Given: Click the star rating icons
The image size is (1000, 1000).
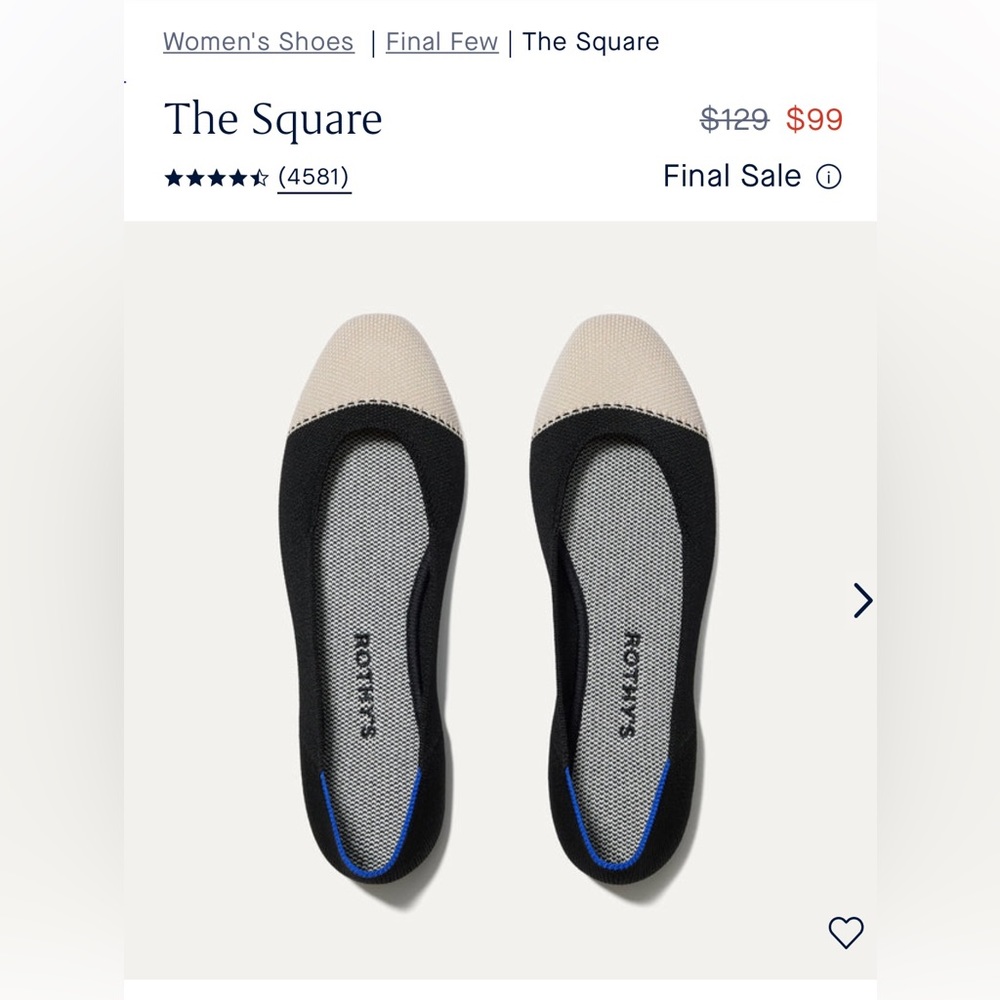Looking at the screenshot, I should click(216, 178).
